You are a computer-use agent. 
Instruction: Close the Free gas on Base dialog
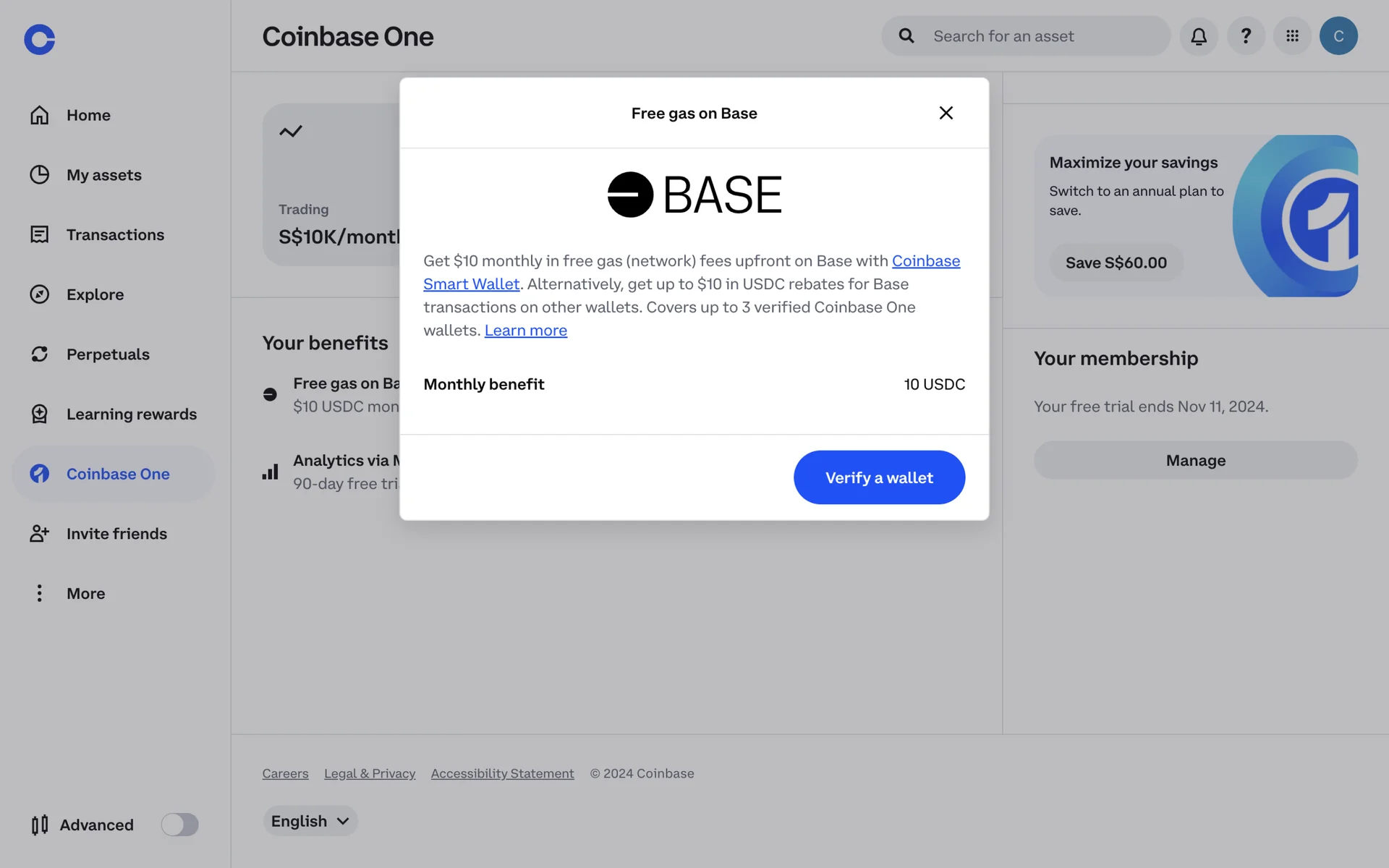[946, 113]
